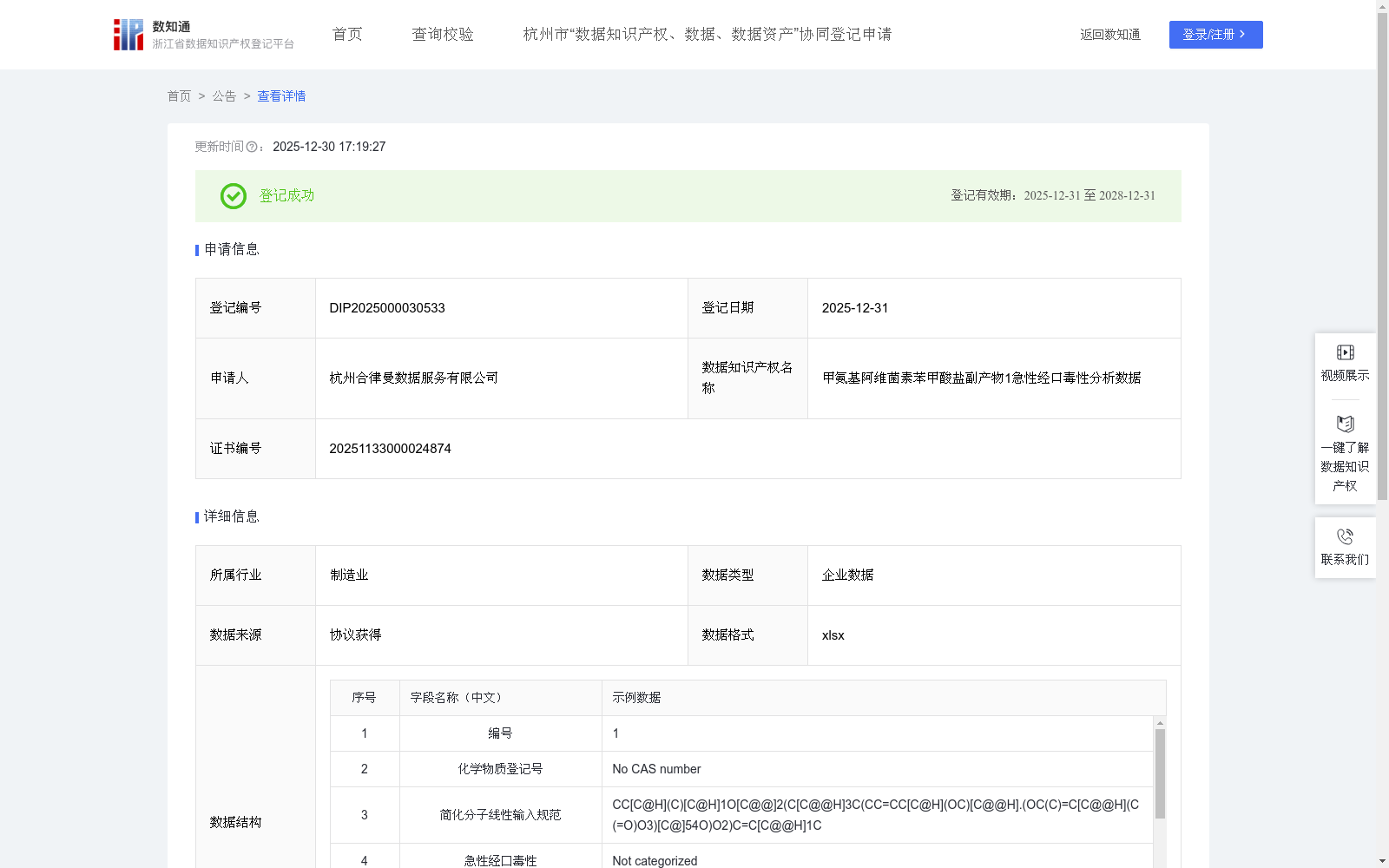Click the 详细信息 section heading
This screenshot has width=1389, height=868.
pos(231,517)
